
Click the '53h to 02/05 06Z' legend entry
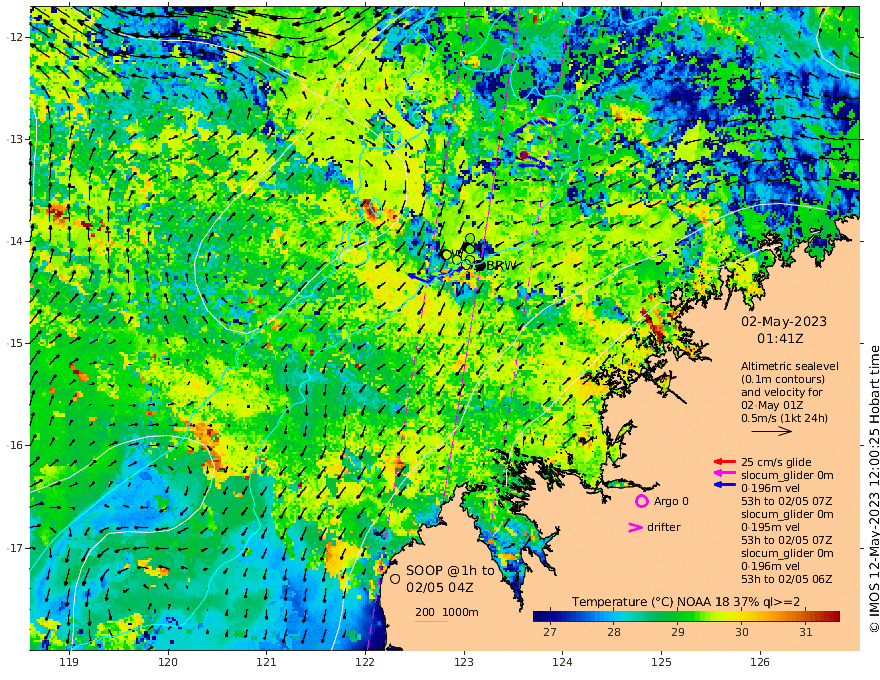pos(787,579)
